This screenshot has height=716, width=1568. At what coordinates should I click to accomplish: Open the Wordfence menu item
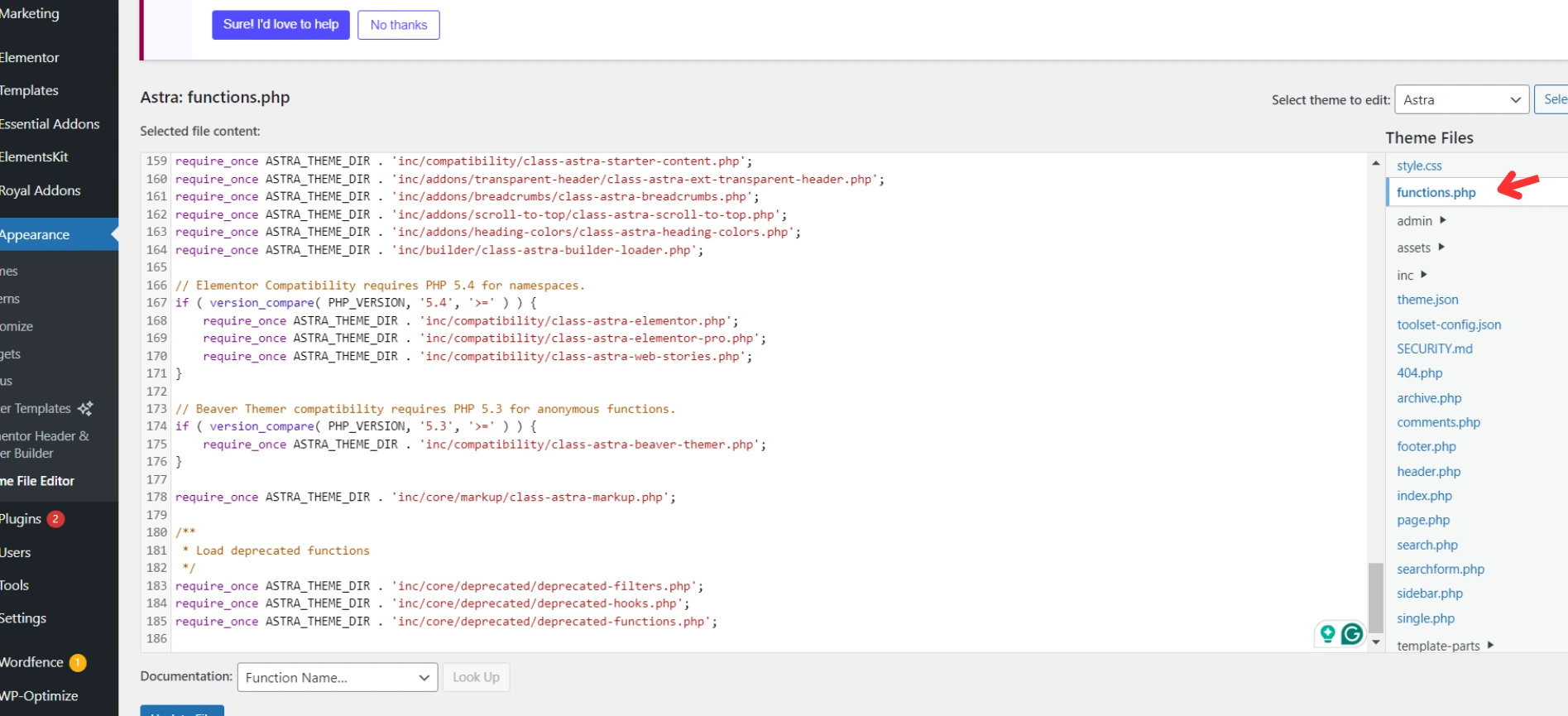coord(31,662)
